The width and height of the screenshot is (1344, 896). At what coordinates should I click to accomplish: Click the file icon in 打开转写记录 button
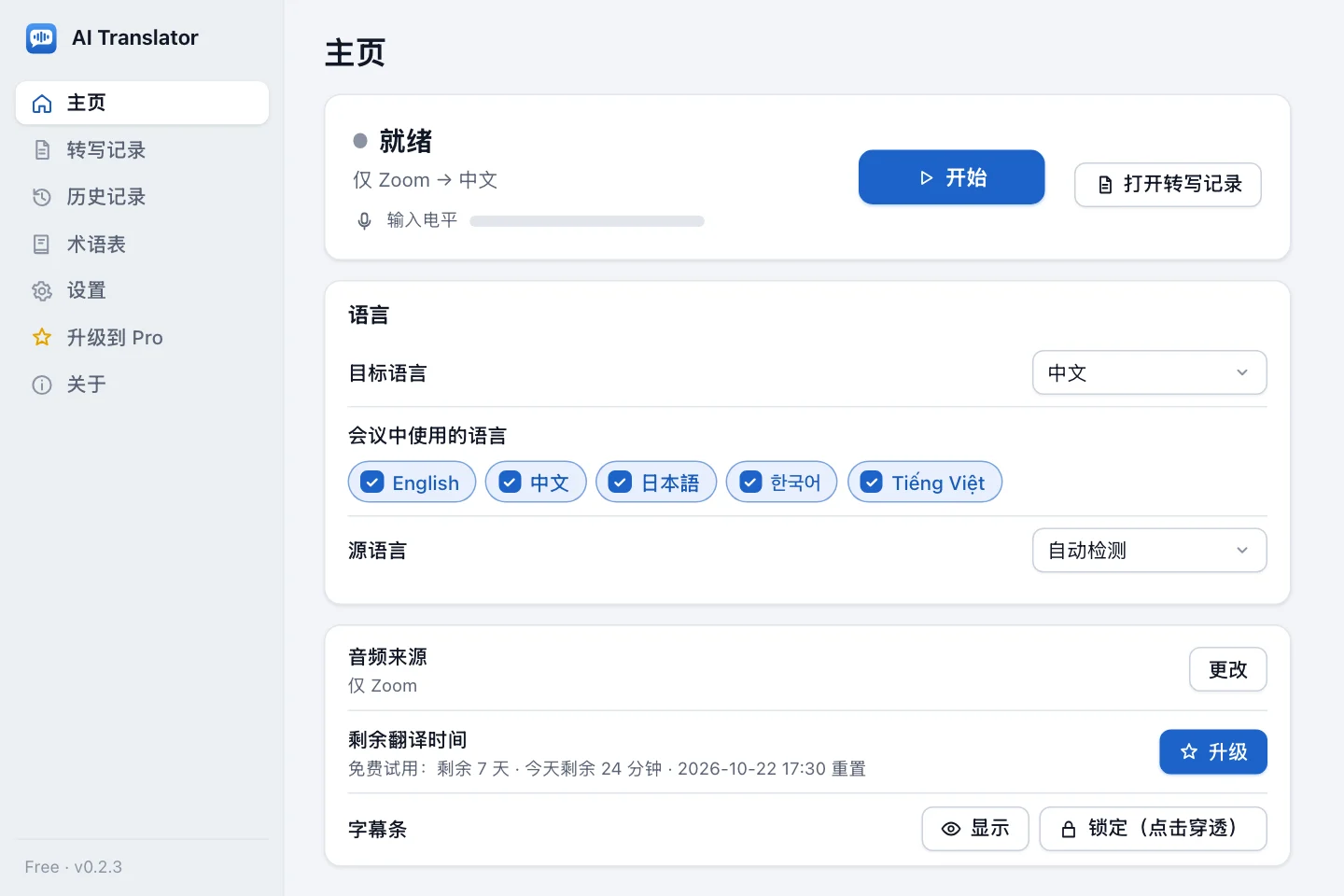click(x=1105, y=185)
